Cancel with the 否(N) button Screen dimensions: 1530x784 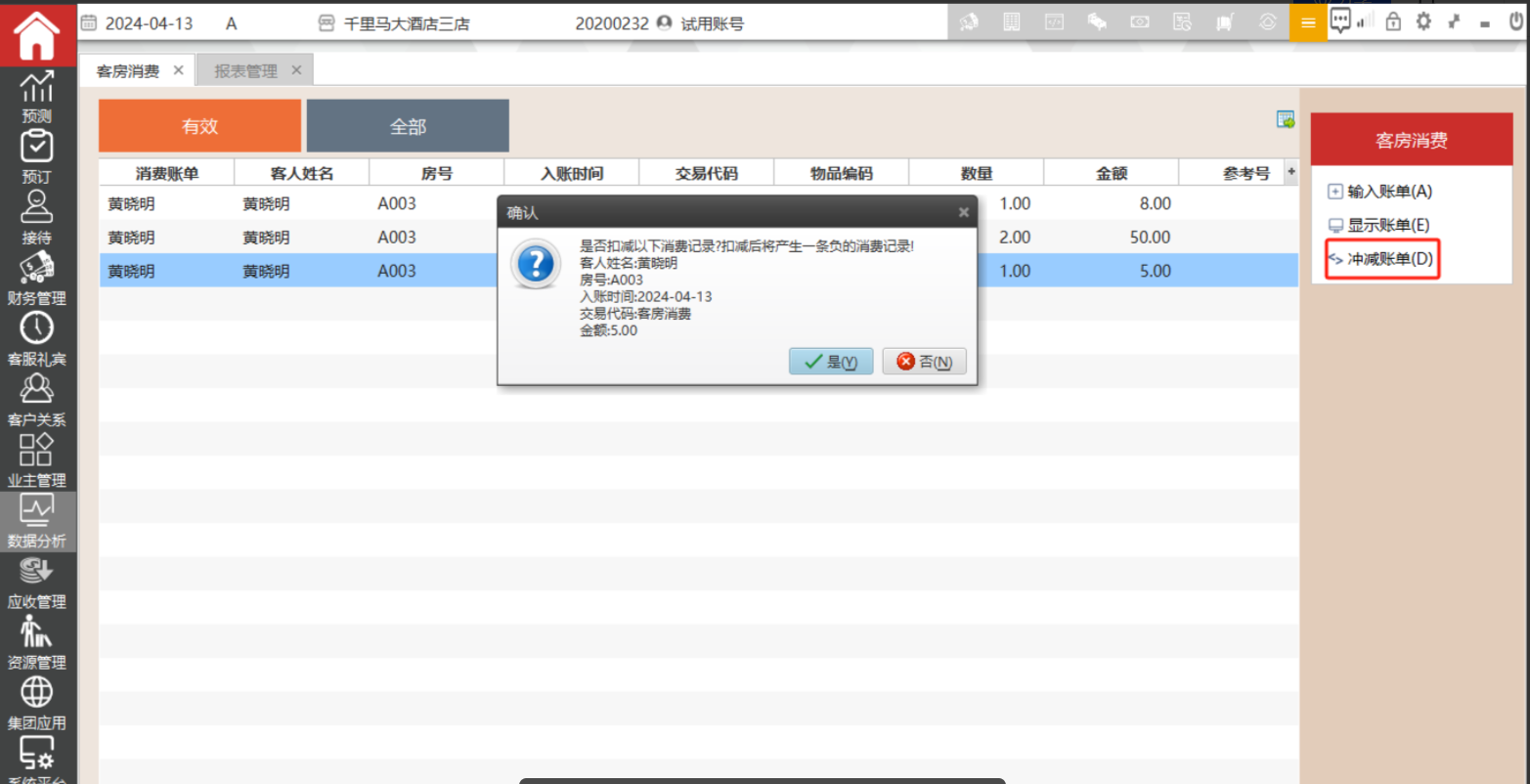pyautogui.click(x=924, y=362)
